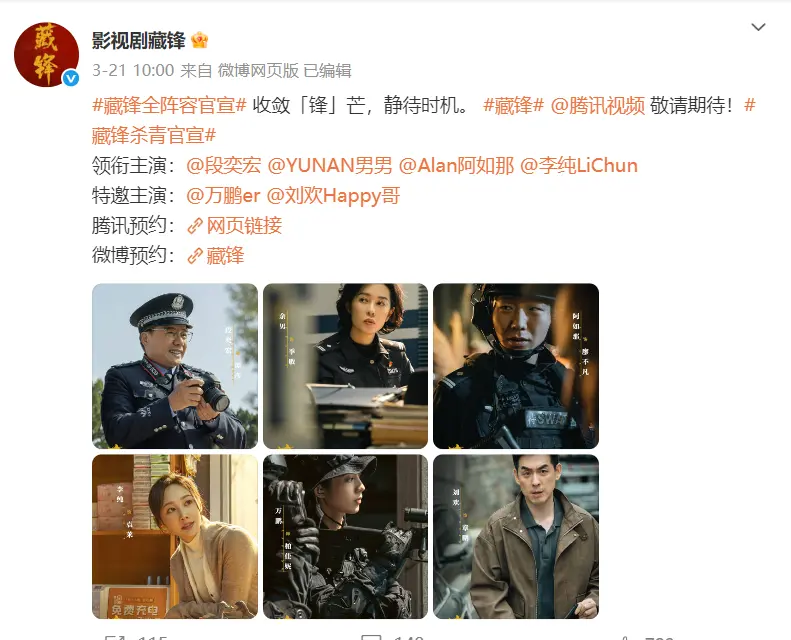Open the 影视剧藏锋 account name

pyautogui.click(x=139, y=40)
